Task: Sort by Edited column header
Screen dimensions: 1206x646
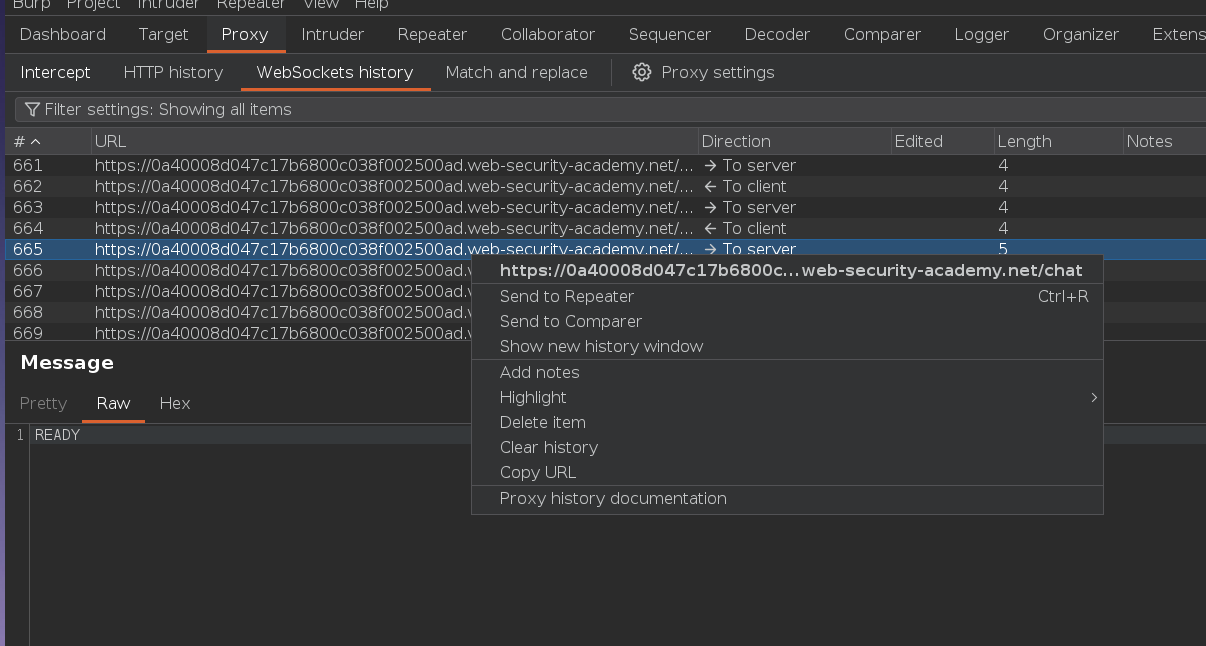Action: coord(942,141)
